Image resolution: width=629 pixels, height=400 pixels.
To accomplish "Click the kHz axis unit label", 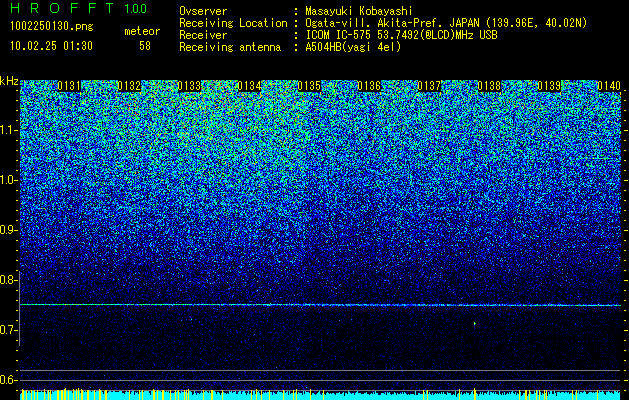I will [9, 81].
